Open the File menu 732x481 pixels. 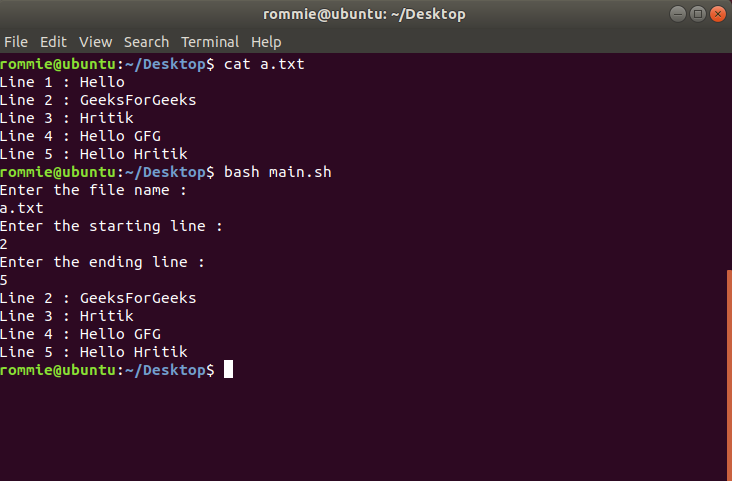pos(16,42)
